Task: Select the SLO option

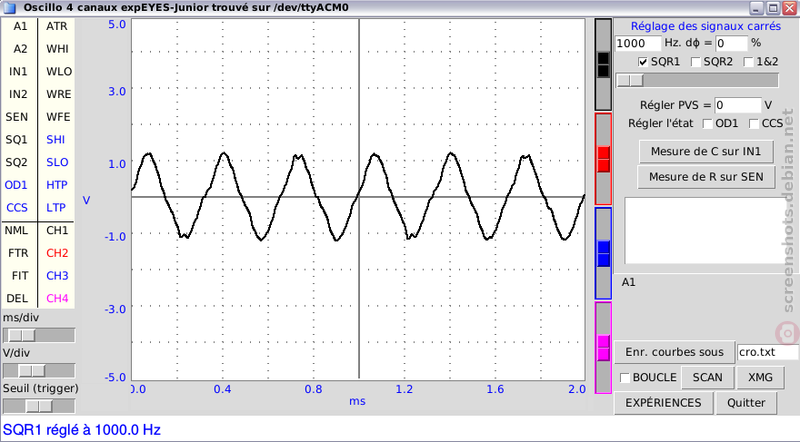Action: click(x=57, y=162)
